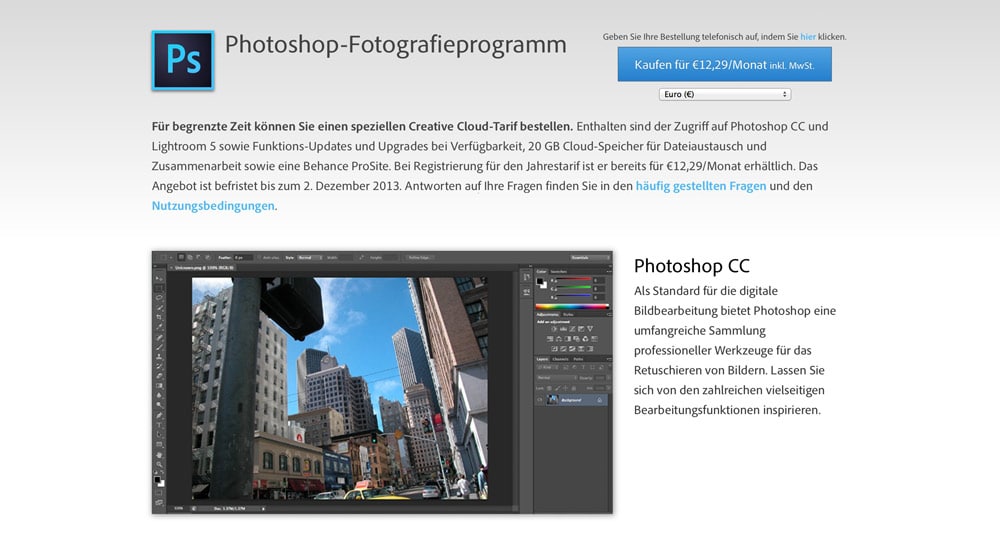Add a Color Balance adjustment layer
1000x536 pixels.
point(559,339)
